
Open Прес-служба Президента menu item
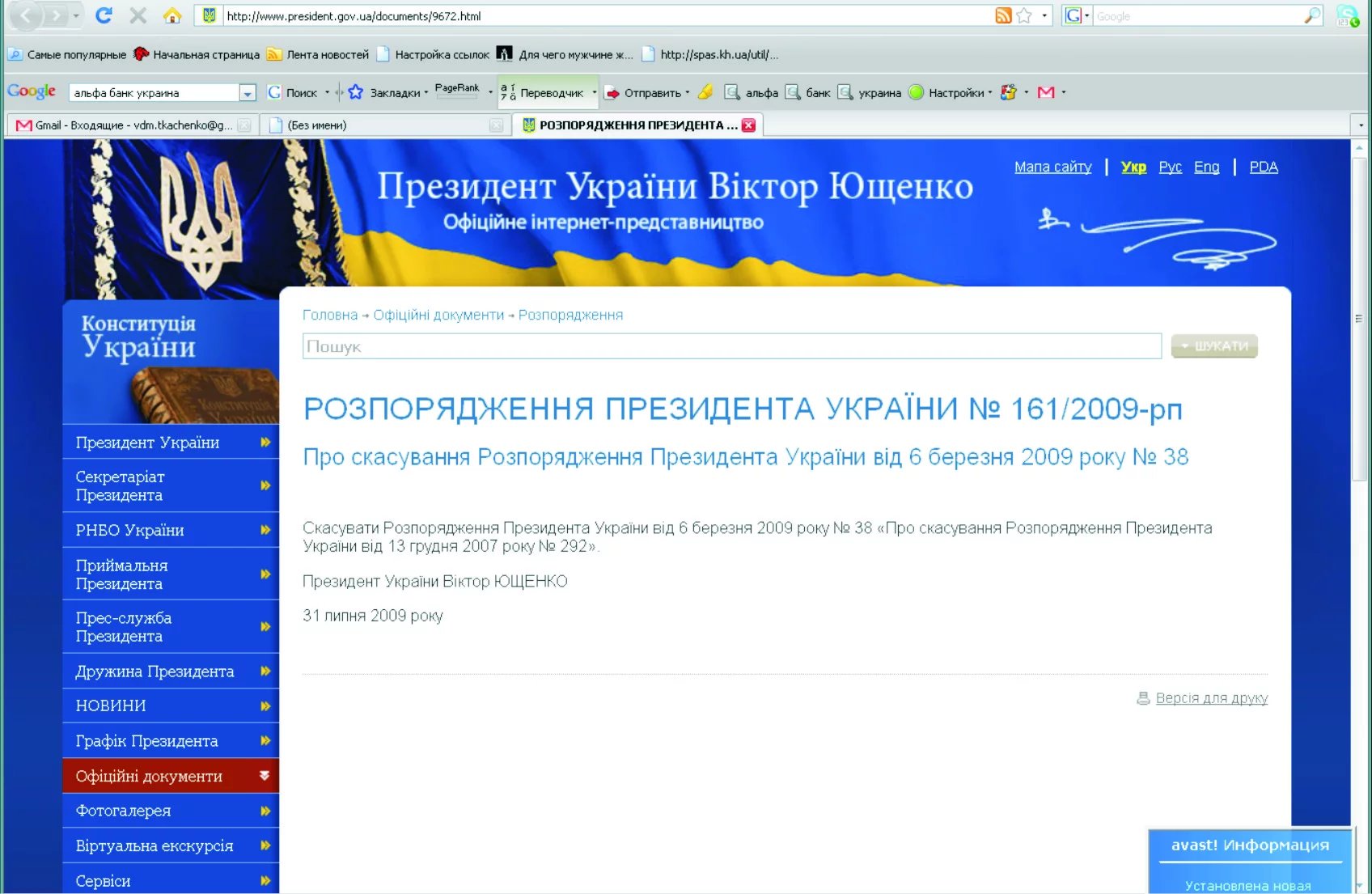click(x=171, y=627)
